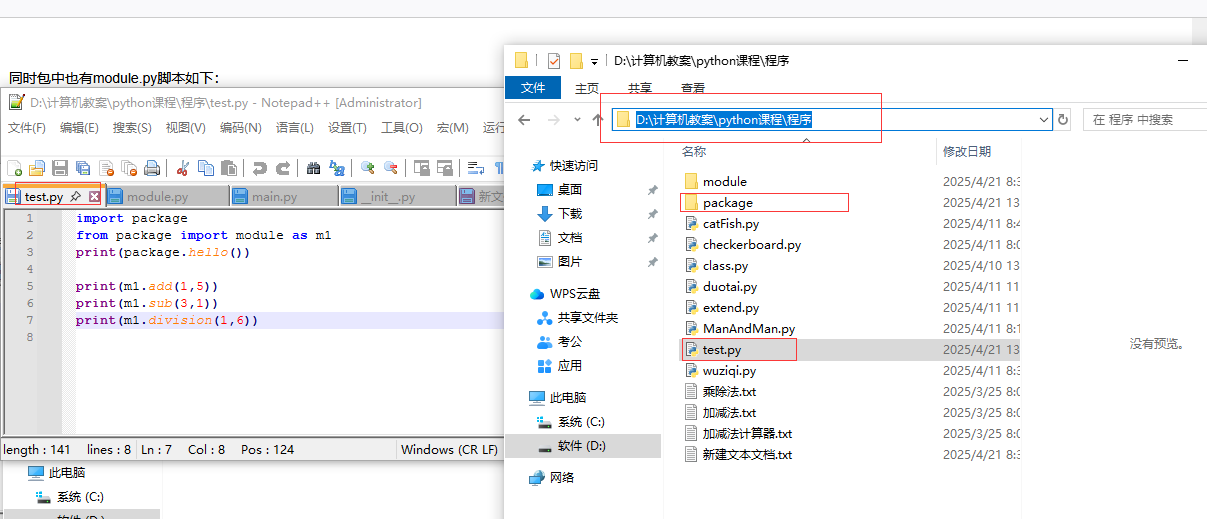Screen dimensions: 1207x519
Task: Click Paste icon in Notepad++ toolbar
Action: pyautogui.click(x=229, y=168)
